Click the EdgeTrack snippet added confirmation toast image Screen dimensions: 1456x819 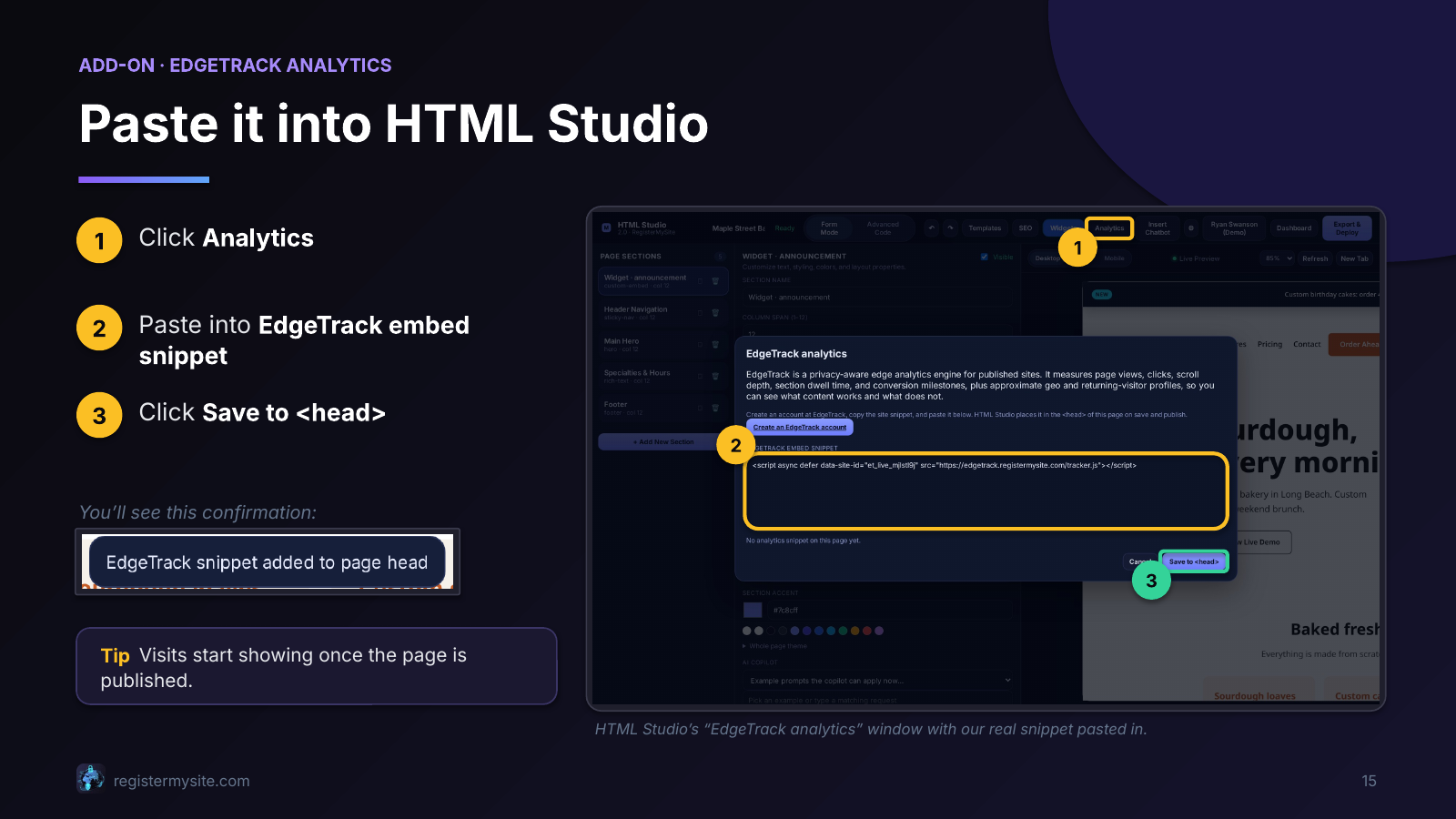pyautogui.click(x=268, y=562)
